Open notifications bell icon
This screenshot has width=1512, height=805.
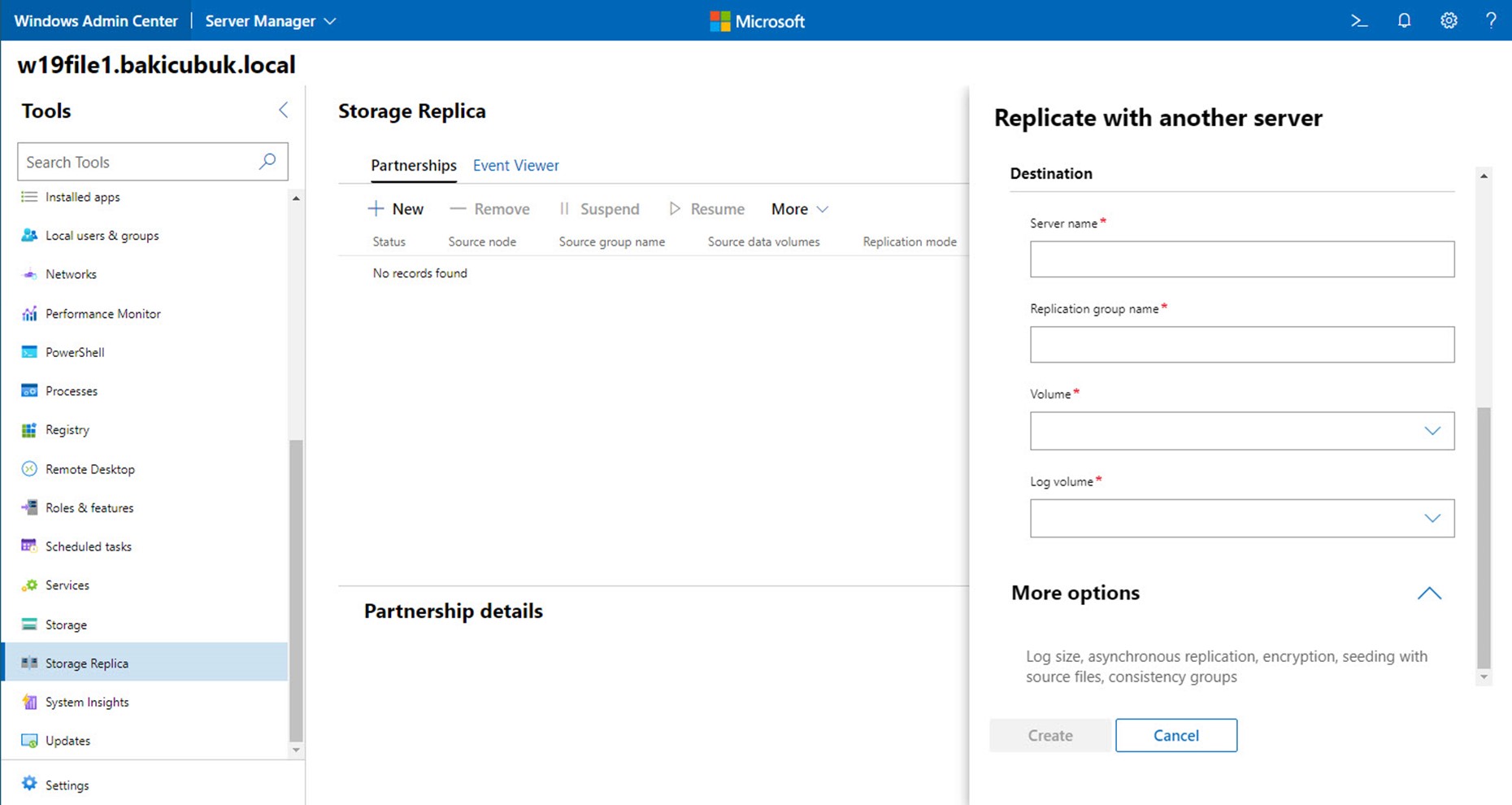(1404, 21)
